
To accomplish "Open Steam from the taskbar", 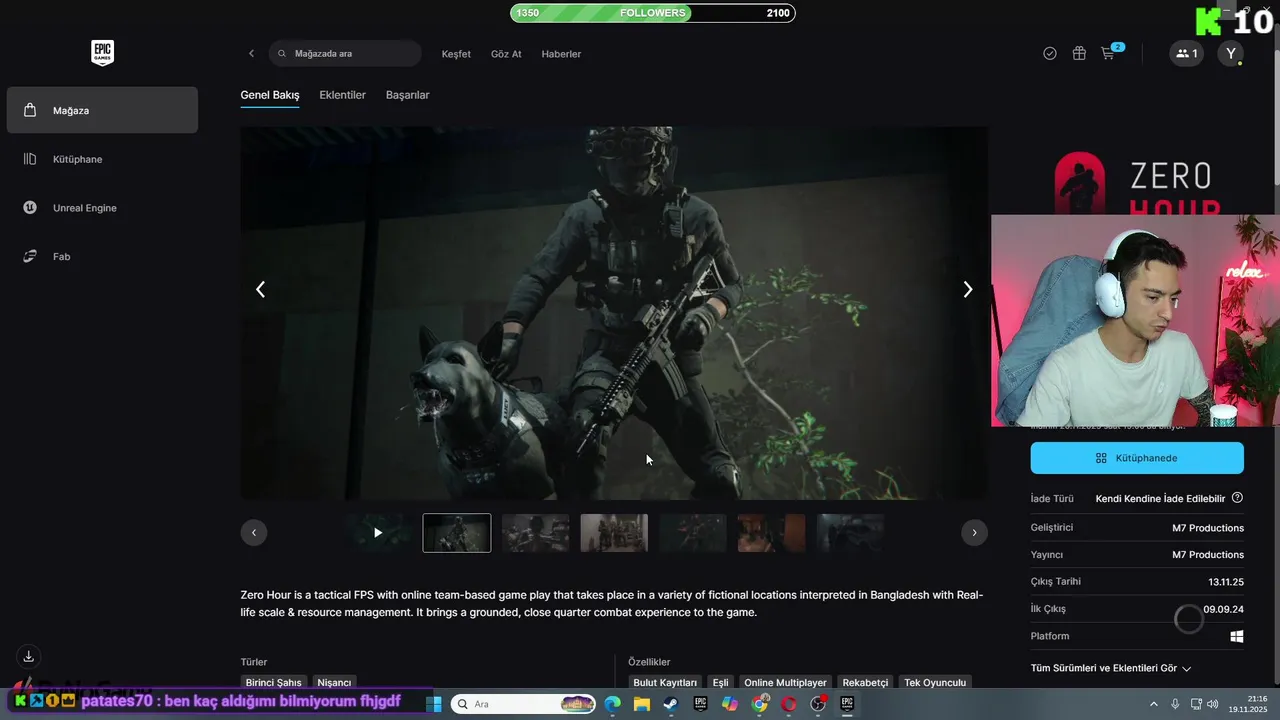I will point(670,704).
